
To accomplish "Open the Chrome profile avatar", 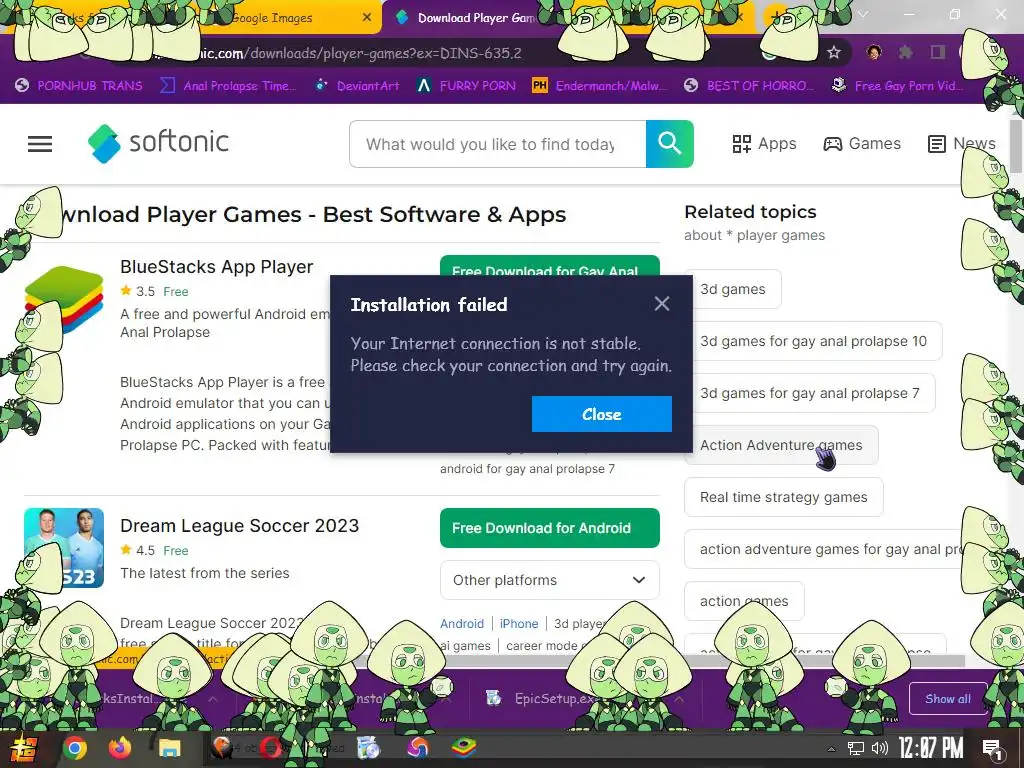I will (x=874, y=53).
